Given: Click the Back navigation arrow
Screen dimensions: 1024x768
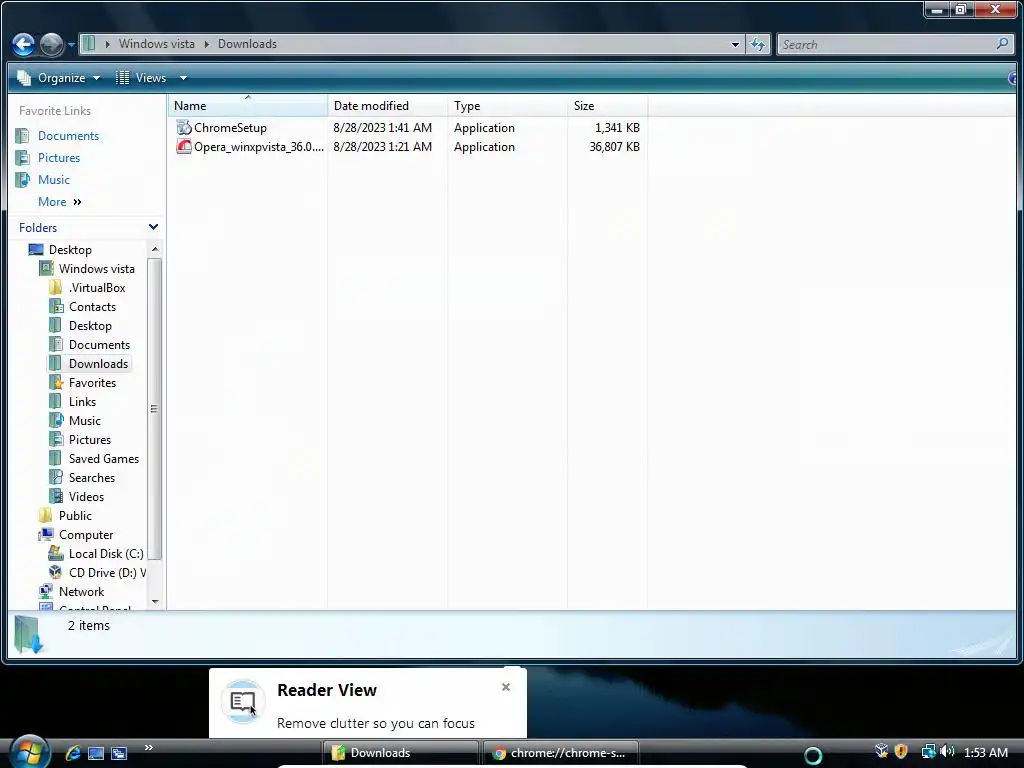Looking at the screenshot, I should (x=24, y=44).
